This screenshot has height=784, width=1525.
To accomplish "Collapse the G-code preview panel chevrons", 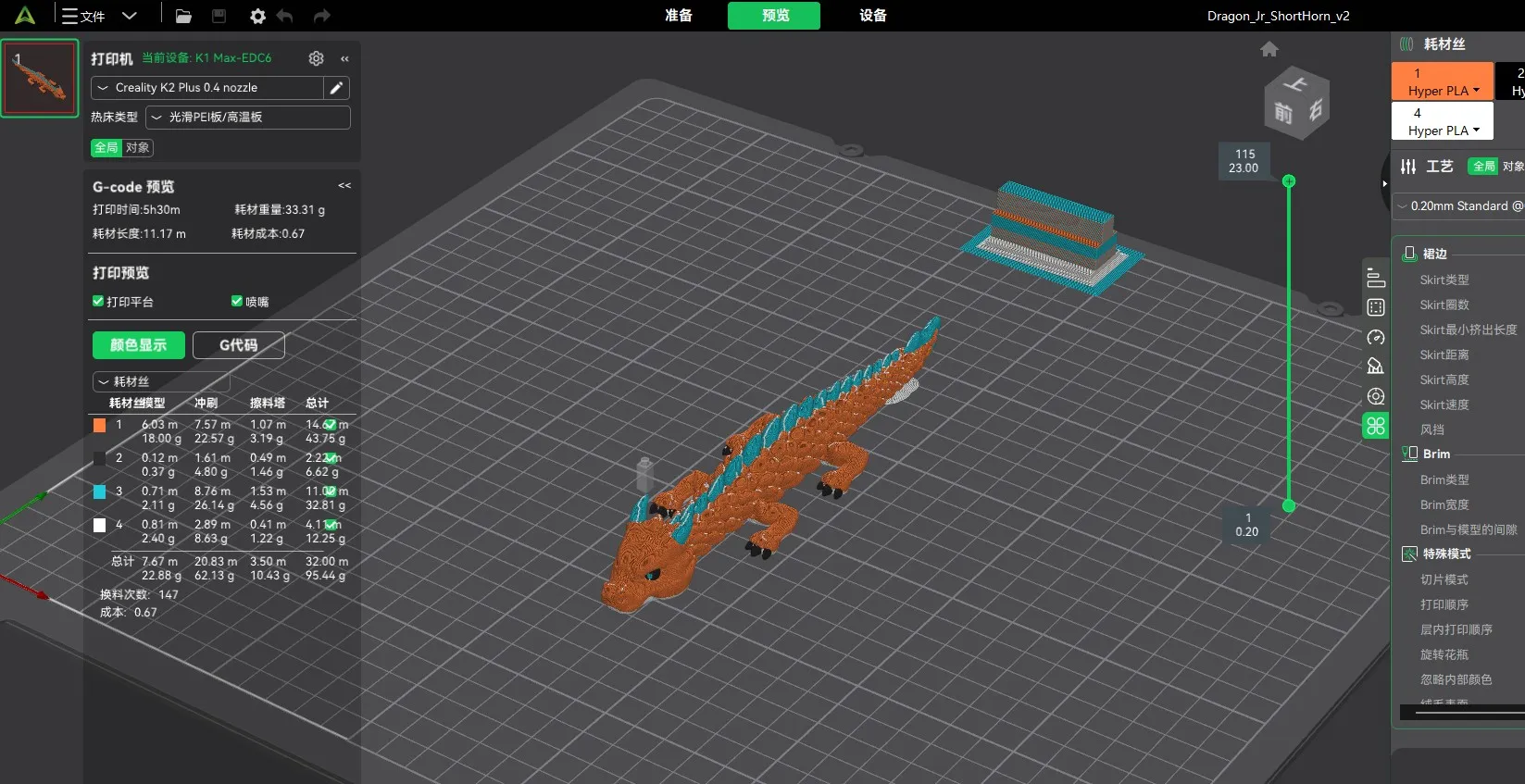I will coord(344,186).
